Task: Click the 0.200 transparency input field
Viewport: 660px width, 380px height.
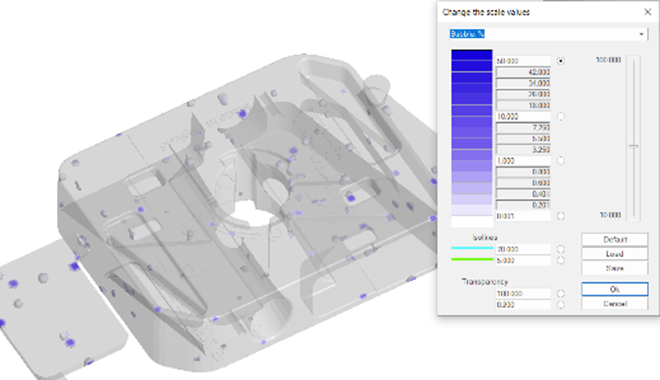Action: click(523, 304)
